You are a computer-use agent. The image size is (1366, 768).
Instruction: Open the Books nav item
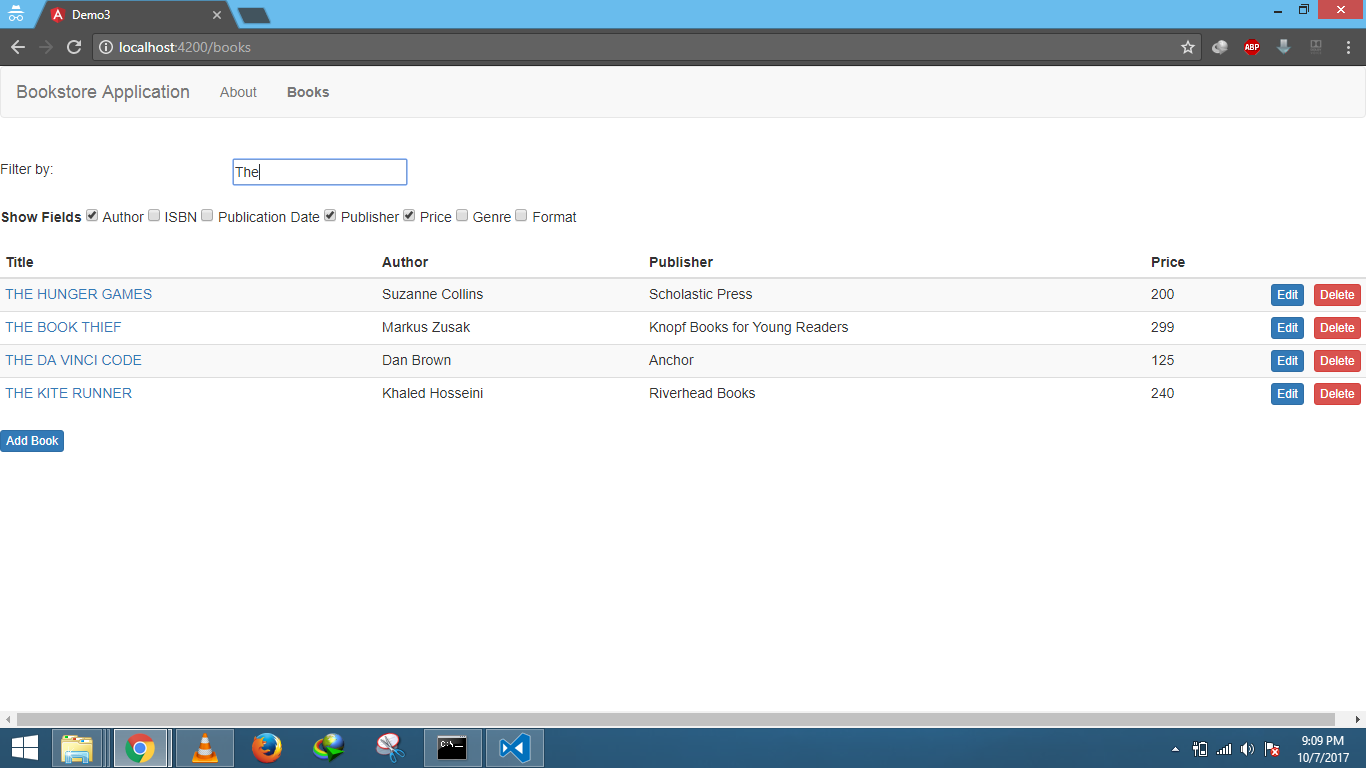(308, 92)
